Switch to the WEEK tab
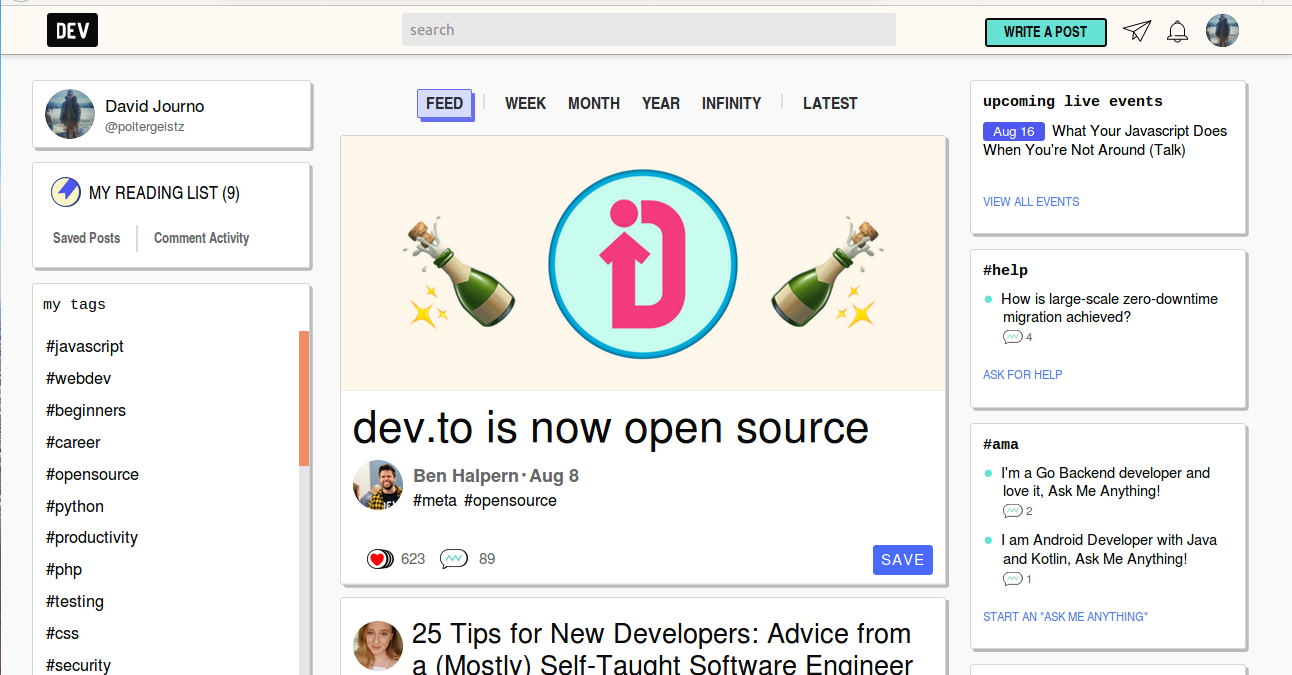1292x675 pixels. pos(525,103)
